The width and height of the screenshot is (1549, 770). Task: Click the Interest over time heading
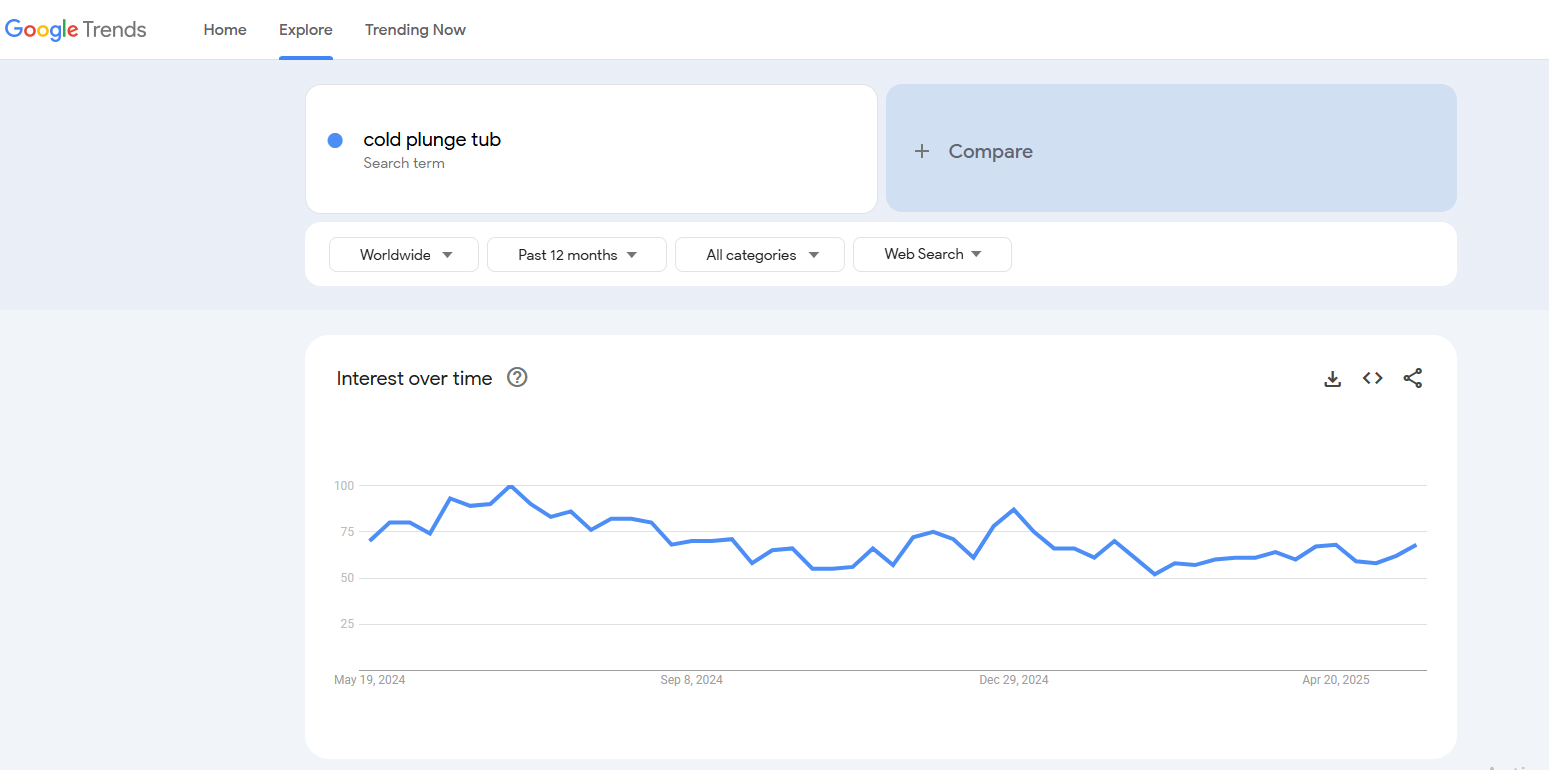click(414, 378)
